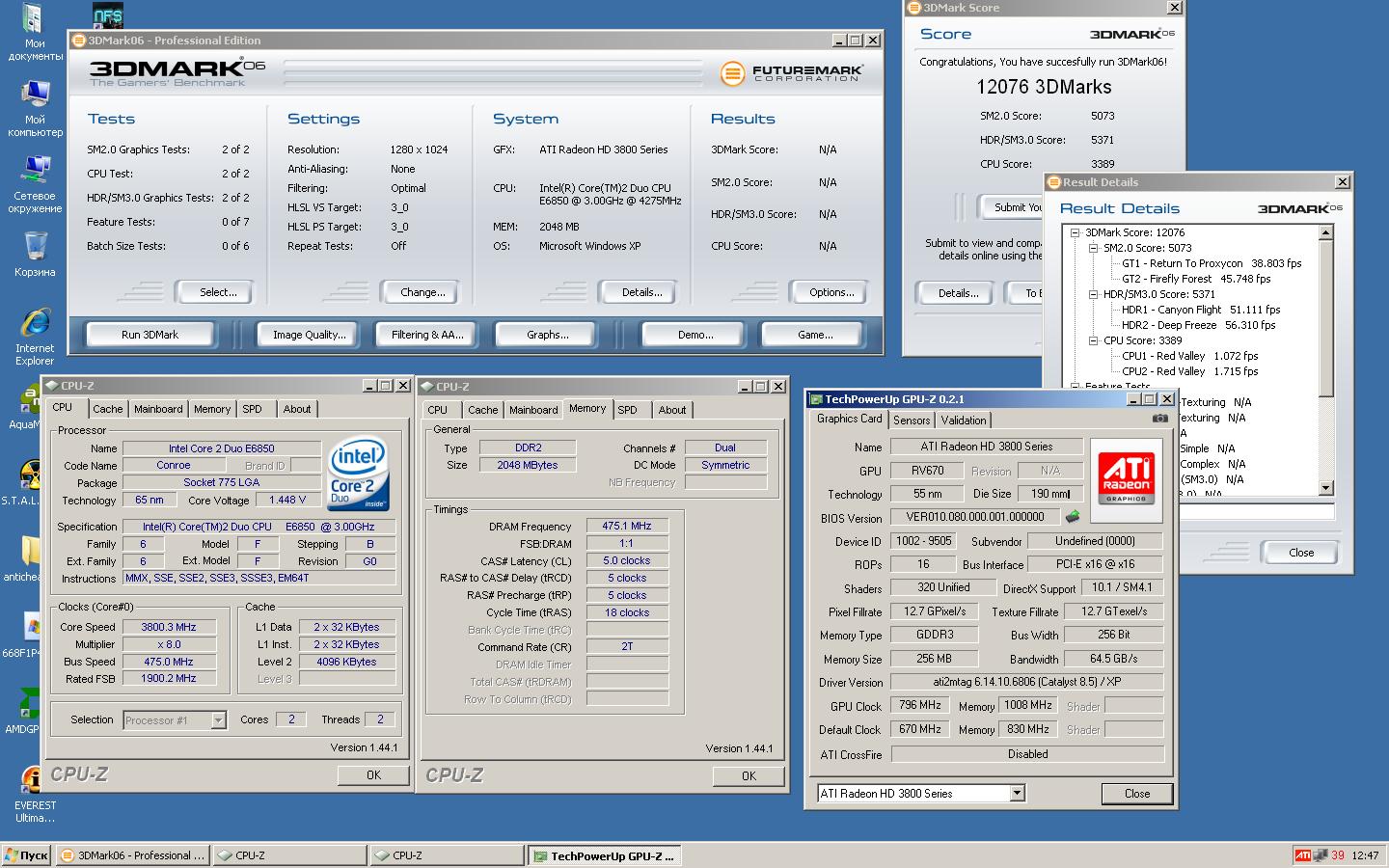Click the GPU-Z screenshot camera icon

click(1159, 419)
